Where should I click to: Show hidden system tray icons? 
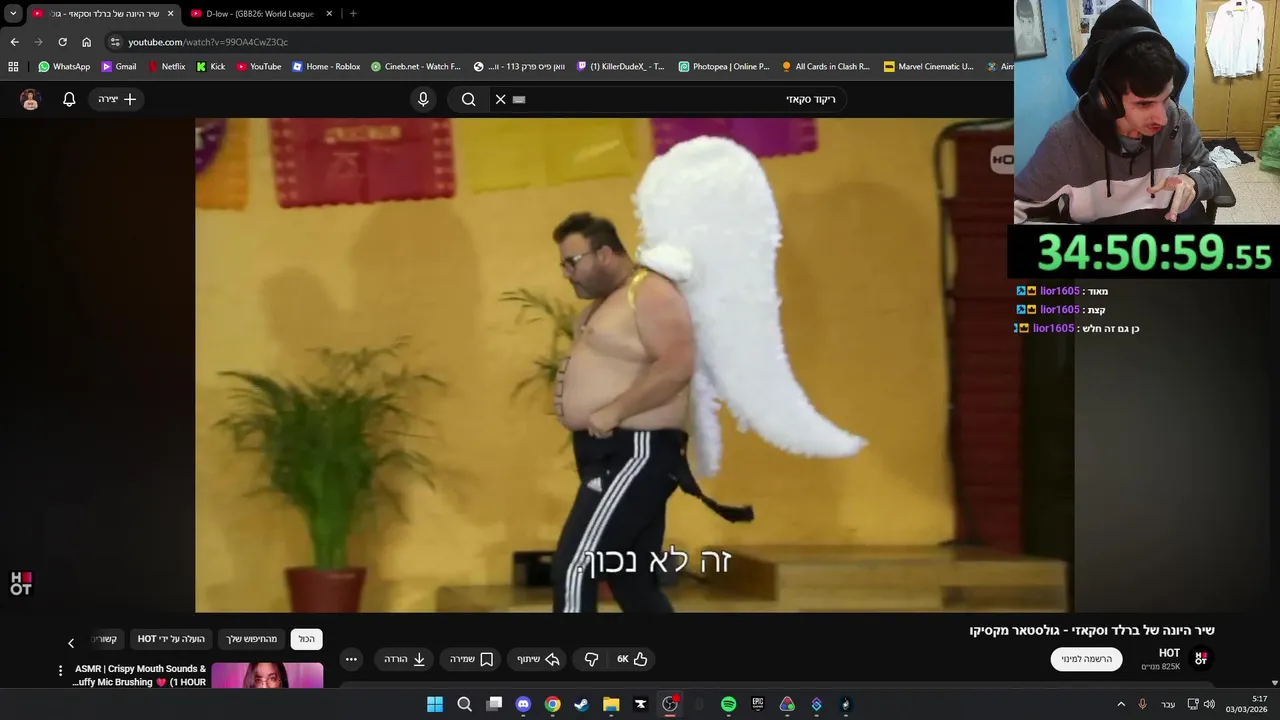pyautogui.click(x=1120, y=705)
